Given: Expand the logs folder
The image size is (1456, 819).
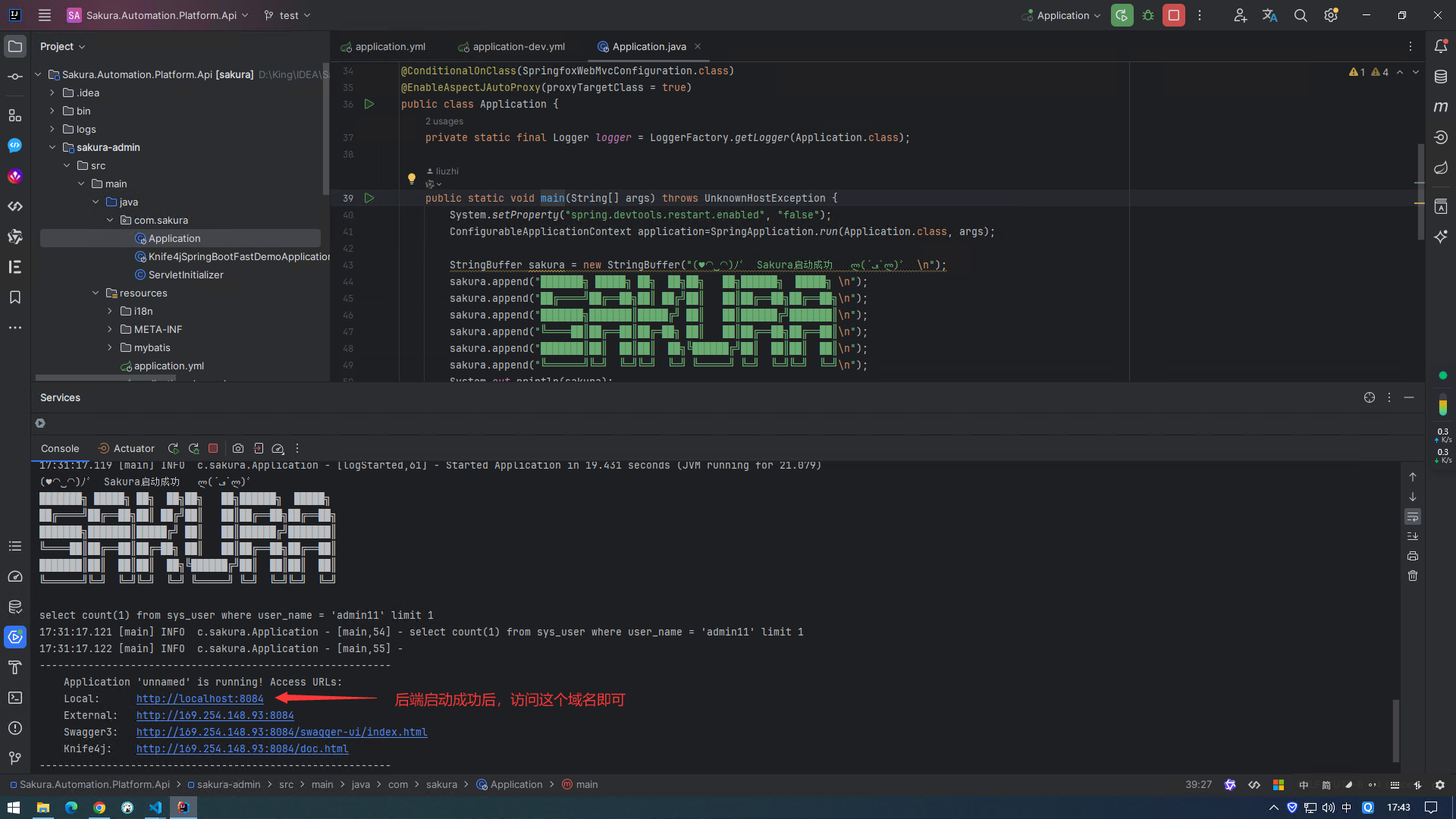Looking at the screenshot, I should click(52, 129).
